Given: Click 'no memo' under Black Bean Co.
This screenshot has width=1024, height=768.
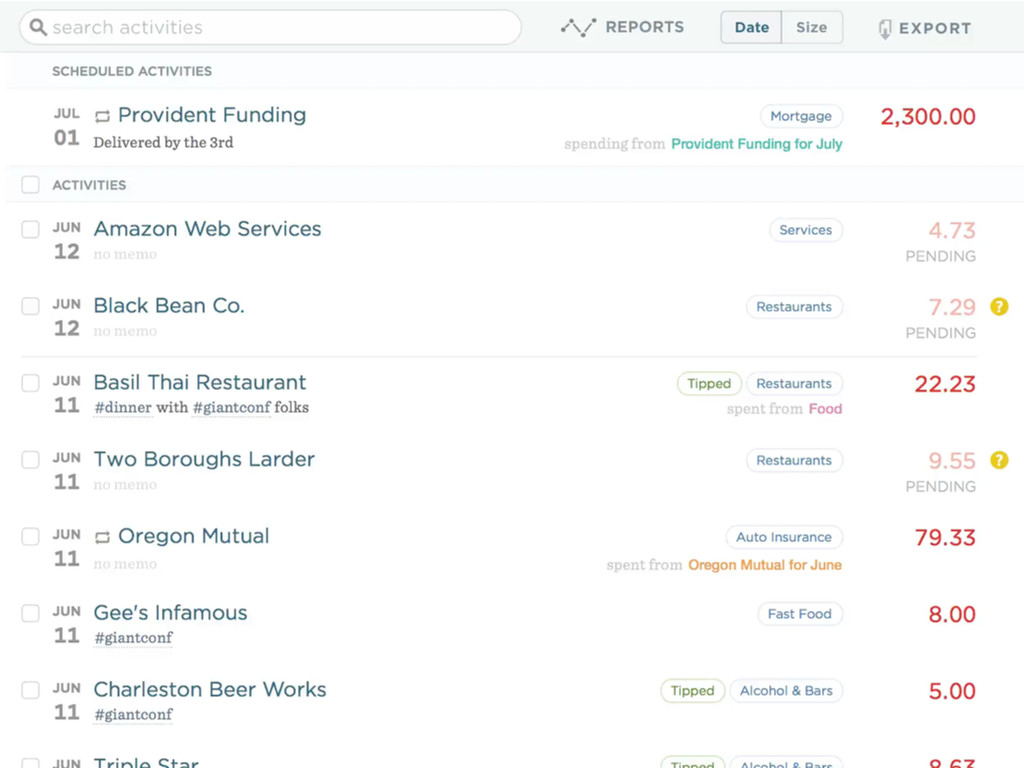Looking at the screenshot, I should (x=125, y=331).
